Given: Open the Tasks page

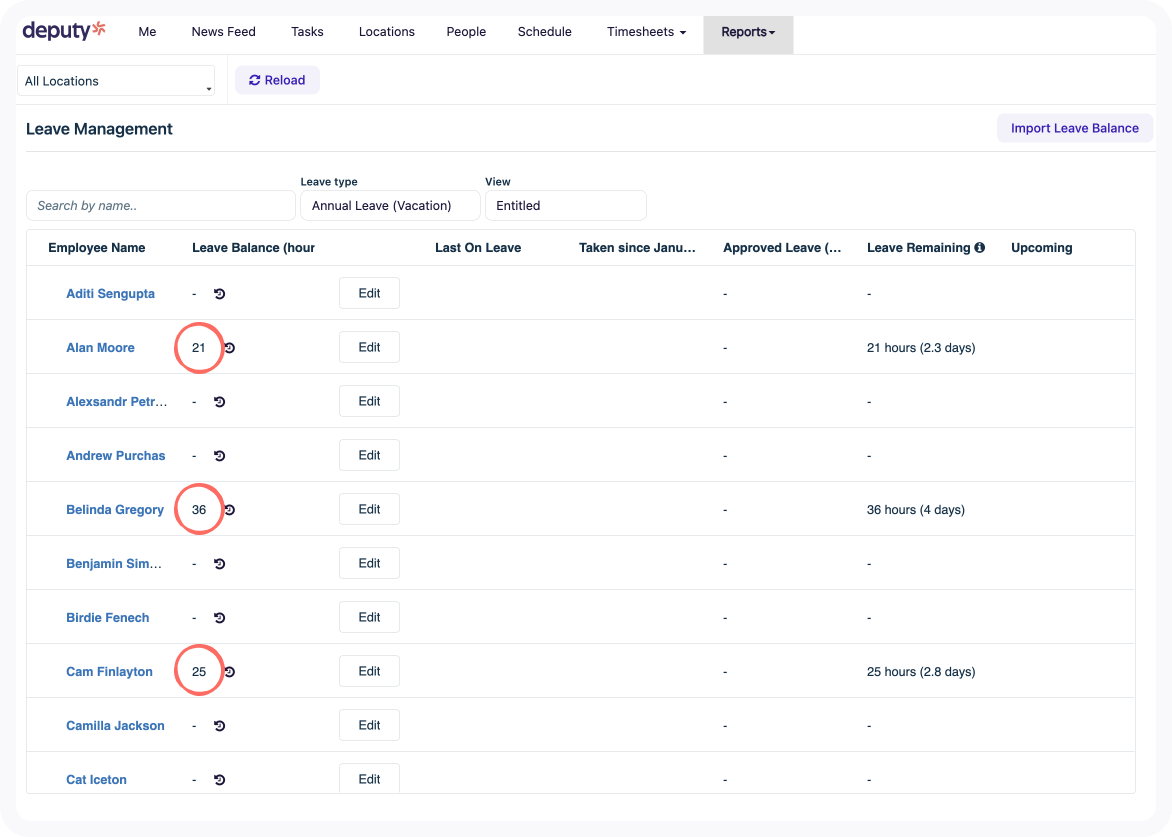Looking at the screenshot, I should (x=307, y=31).
